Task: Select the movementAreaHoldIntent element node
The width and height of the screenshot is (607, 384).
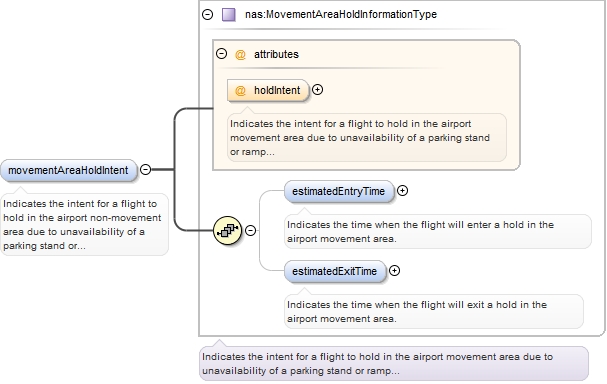Action: coord(69,170)
